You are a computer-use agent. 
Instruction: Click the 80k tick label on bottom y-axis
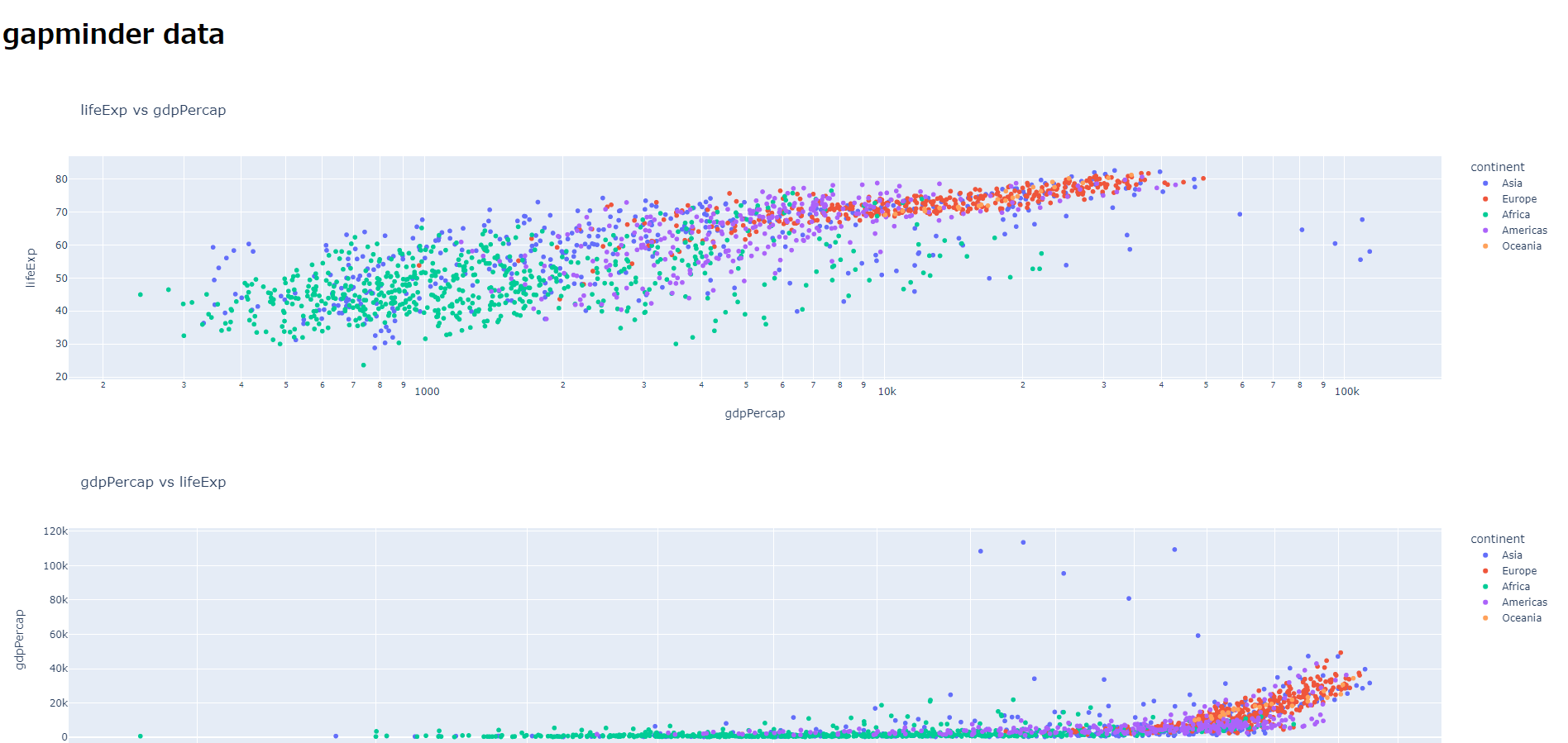pos(59,600)
